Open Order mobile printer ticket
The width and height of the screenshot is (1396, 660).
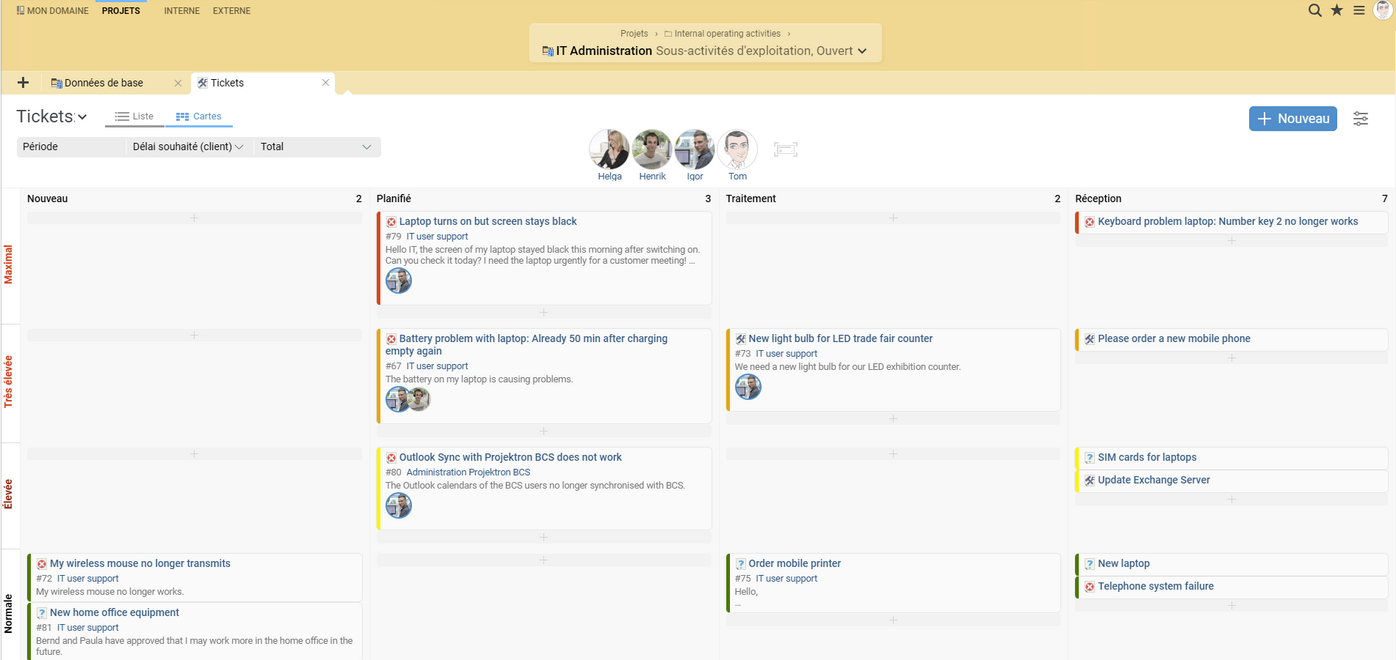(x=795, y=564)
